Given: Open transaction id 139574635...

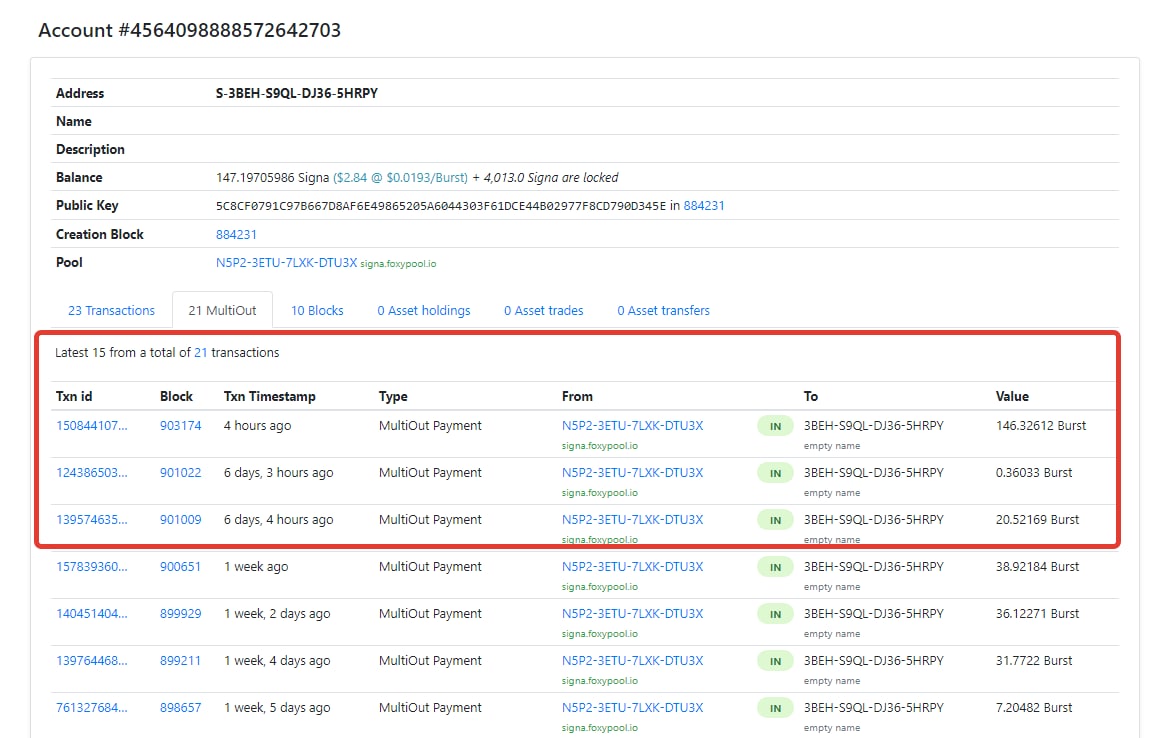Looking at the screenshot, I should [92, 519].
